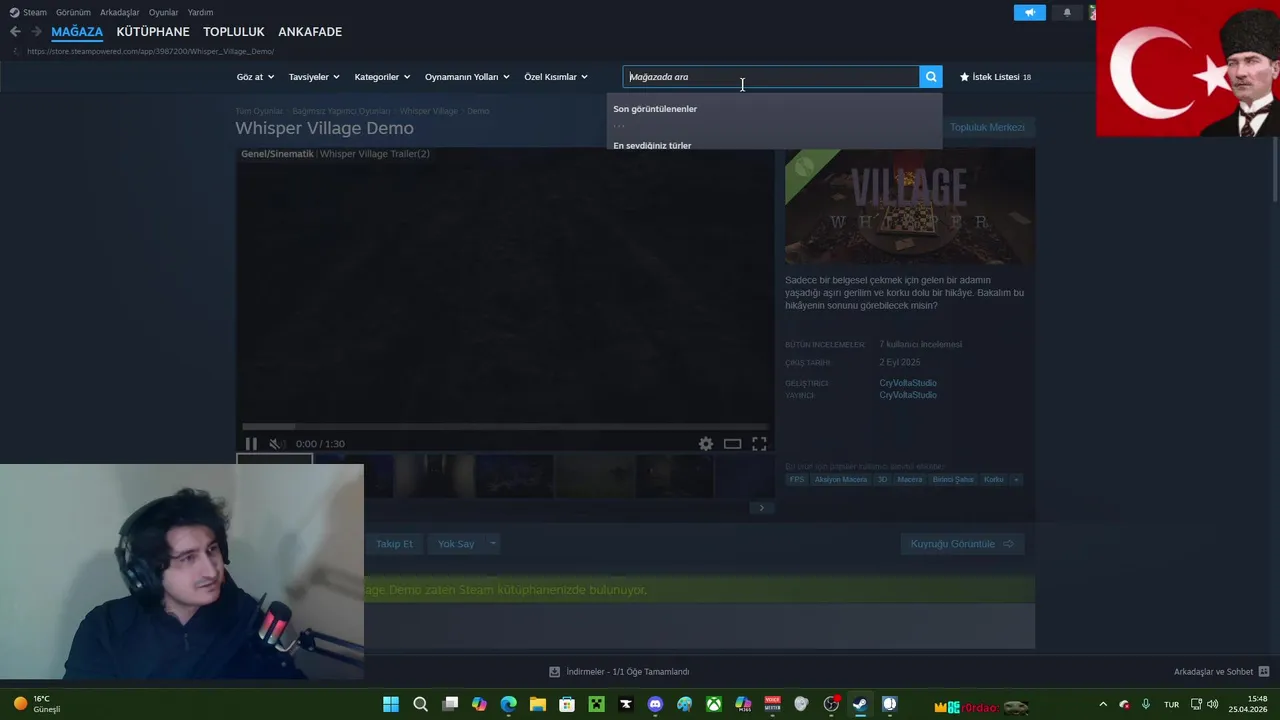This screenshot has width=1280, height=720.
Task: Expand the Kategoriler dropdown
Action: click(382, 77)
